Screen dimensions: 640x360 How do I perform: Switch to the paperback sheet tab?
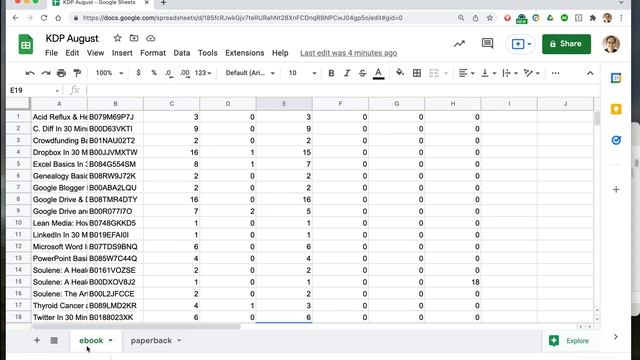(x=151, y=340)
